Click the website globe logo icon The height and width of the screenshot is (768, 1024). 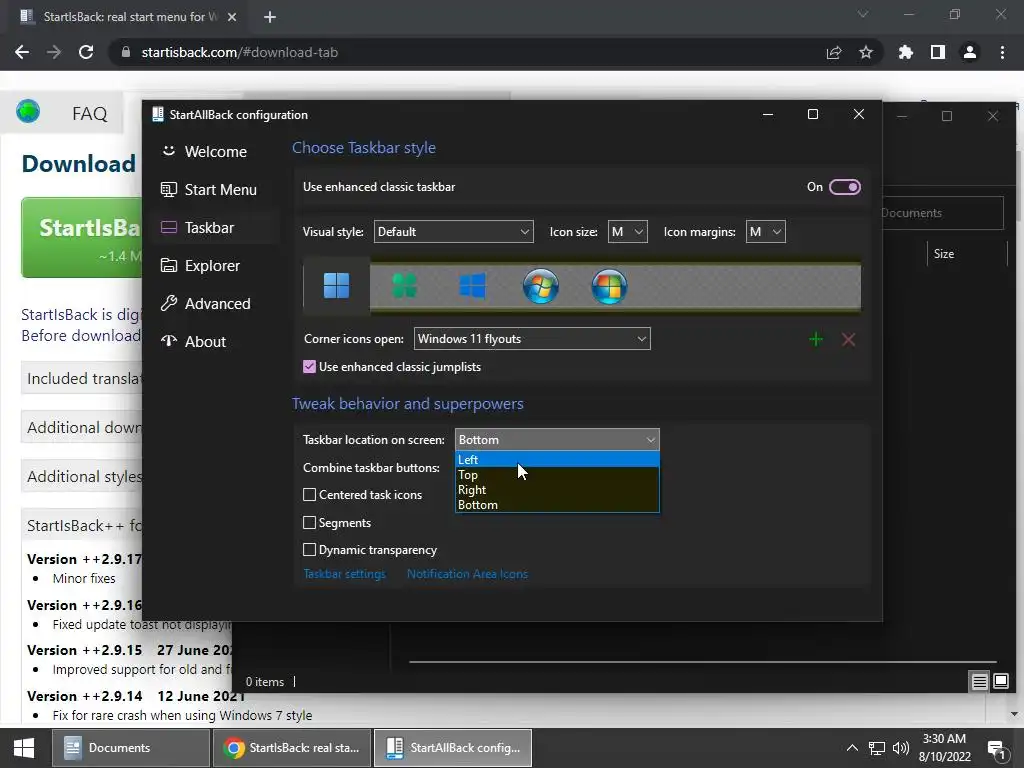pyautogui.click(x=28, y=112)
